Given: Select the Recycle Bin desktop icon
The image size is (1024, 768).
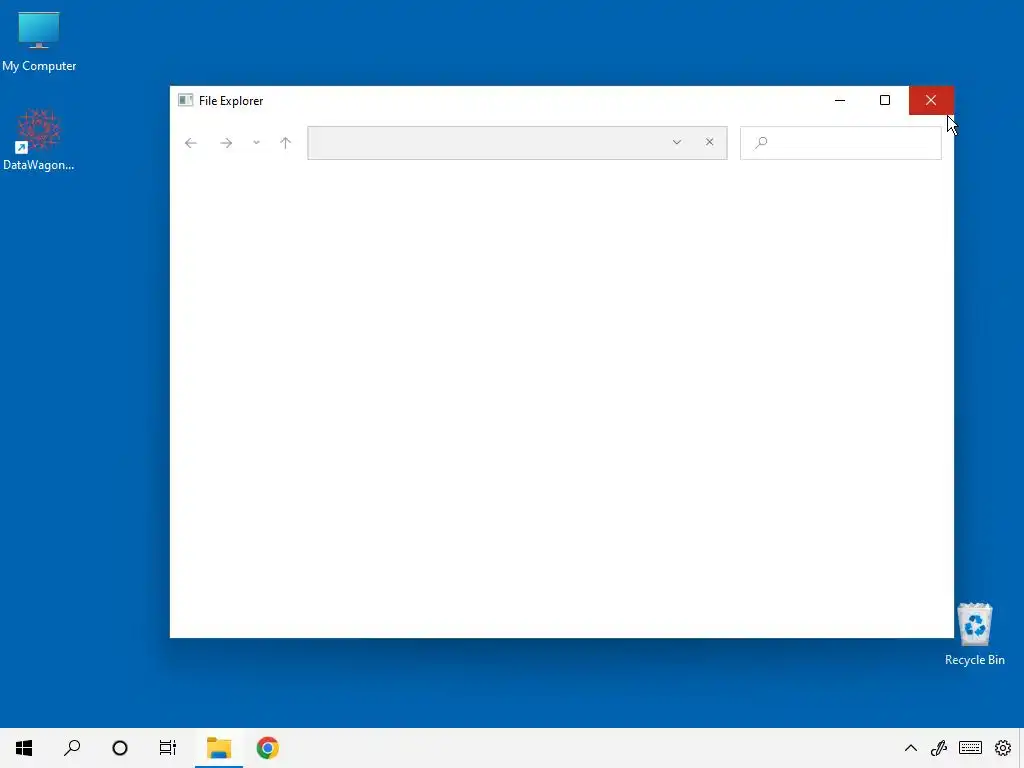Looking at the screenshot, I should pos(974,635).
